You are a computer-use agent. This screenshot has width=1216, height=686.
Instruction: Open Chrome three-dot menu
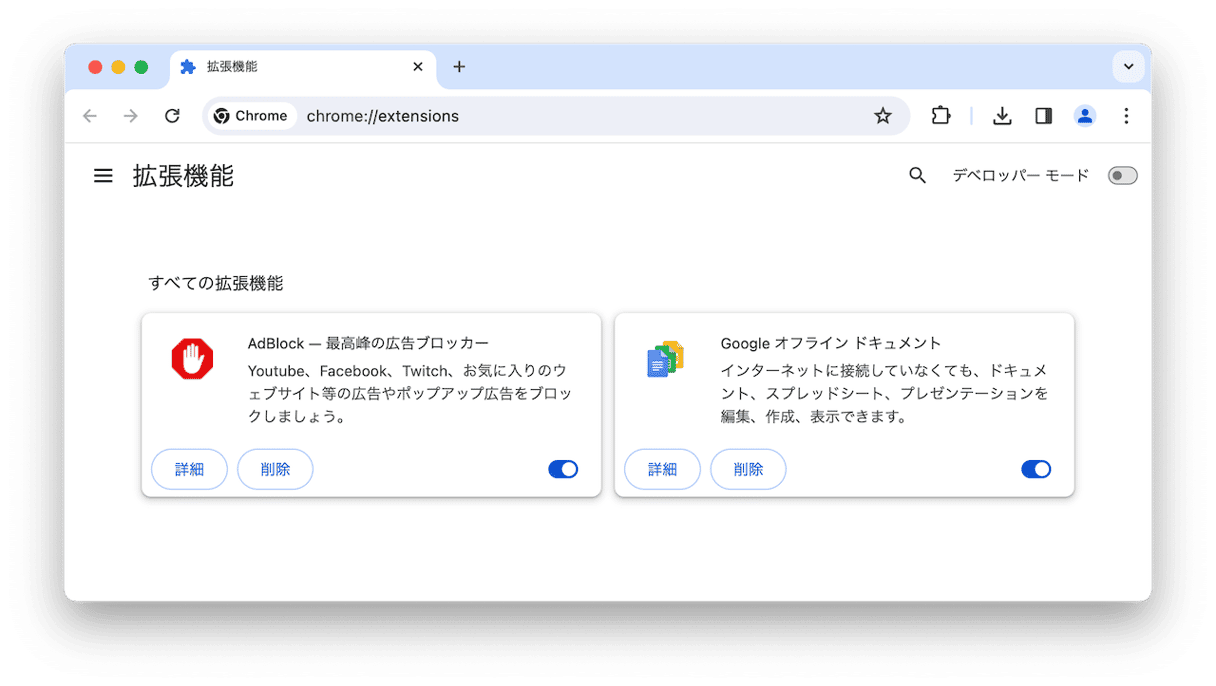pos(1126,116)
